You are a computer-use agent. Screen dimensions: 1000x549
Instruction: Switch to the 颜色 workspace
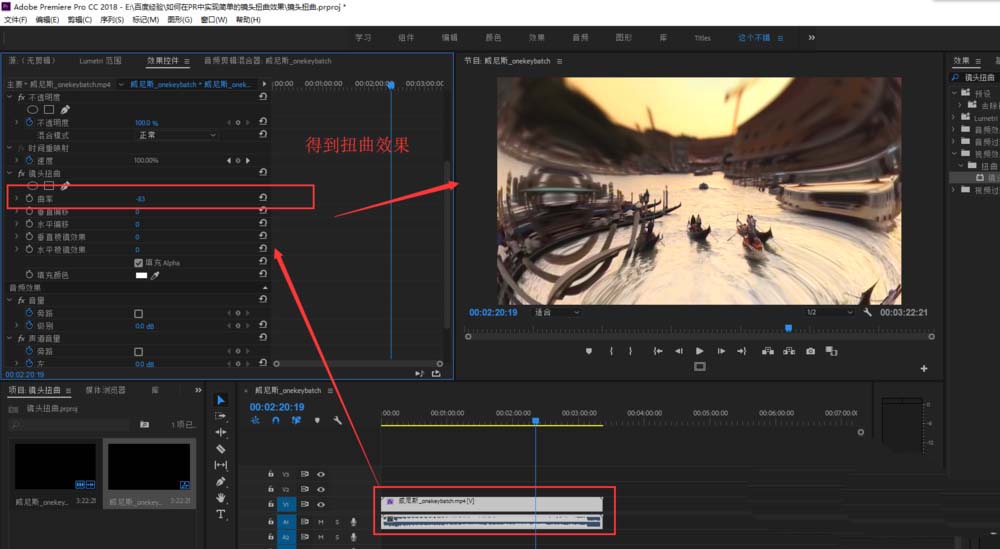pos(493,38)
